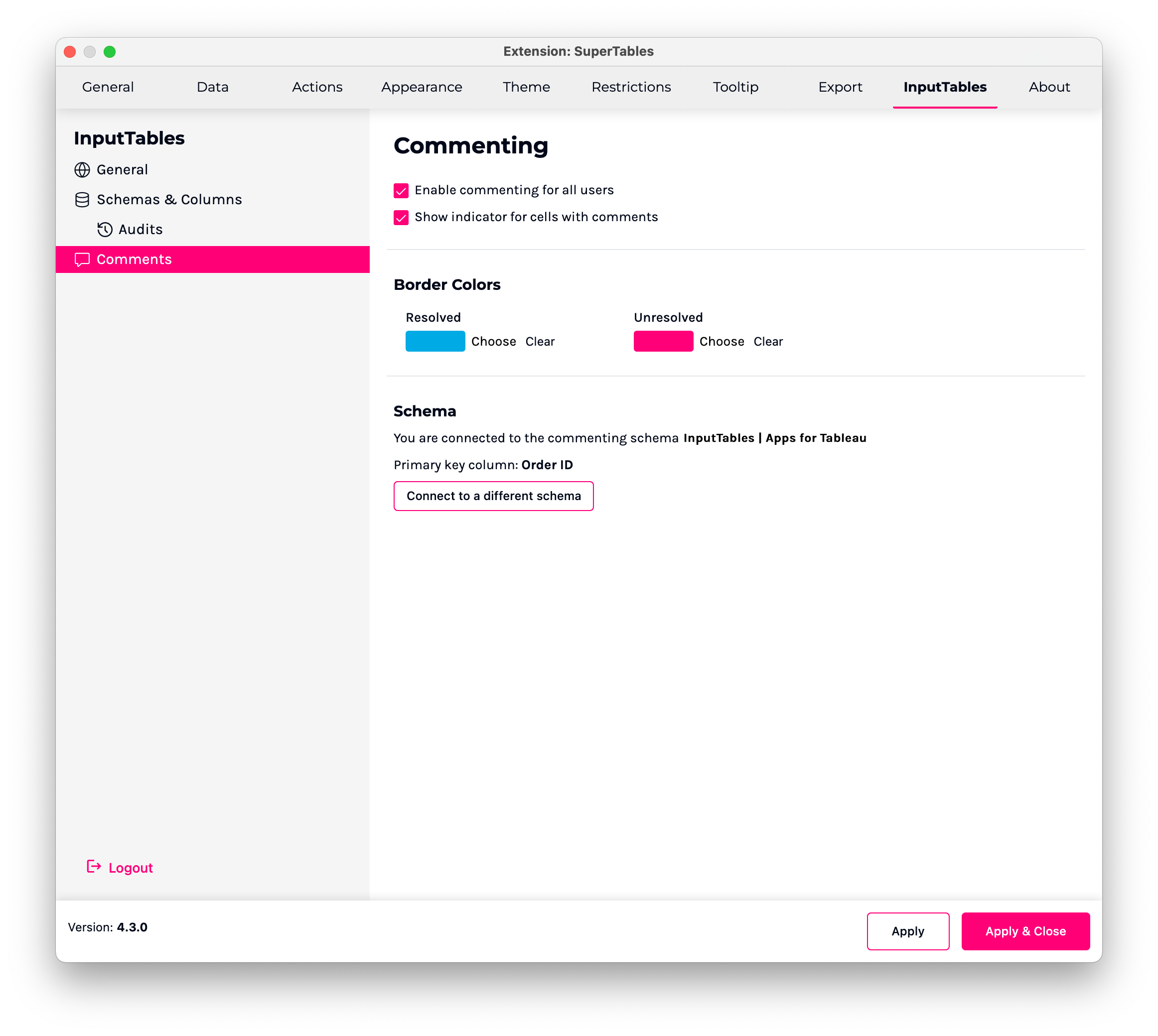Open the Appearance tab
1158x1036 pixels.
(x=422, y=87)
